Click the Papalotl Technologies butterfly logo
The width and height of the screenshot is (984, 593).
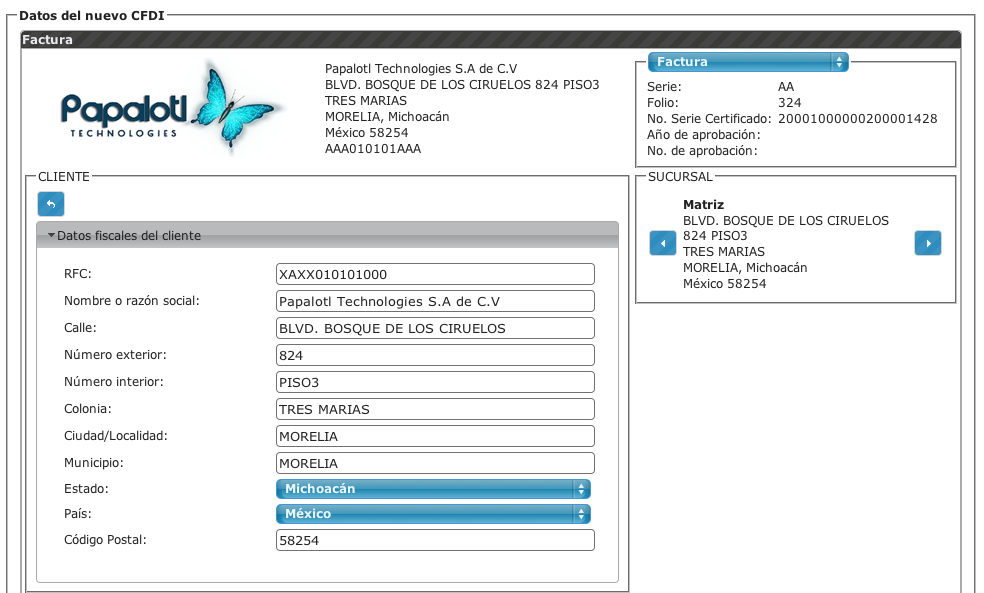tap(171, 107)
